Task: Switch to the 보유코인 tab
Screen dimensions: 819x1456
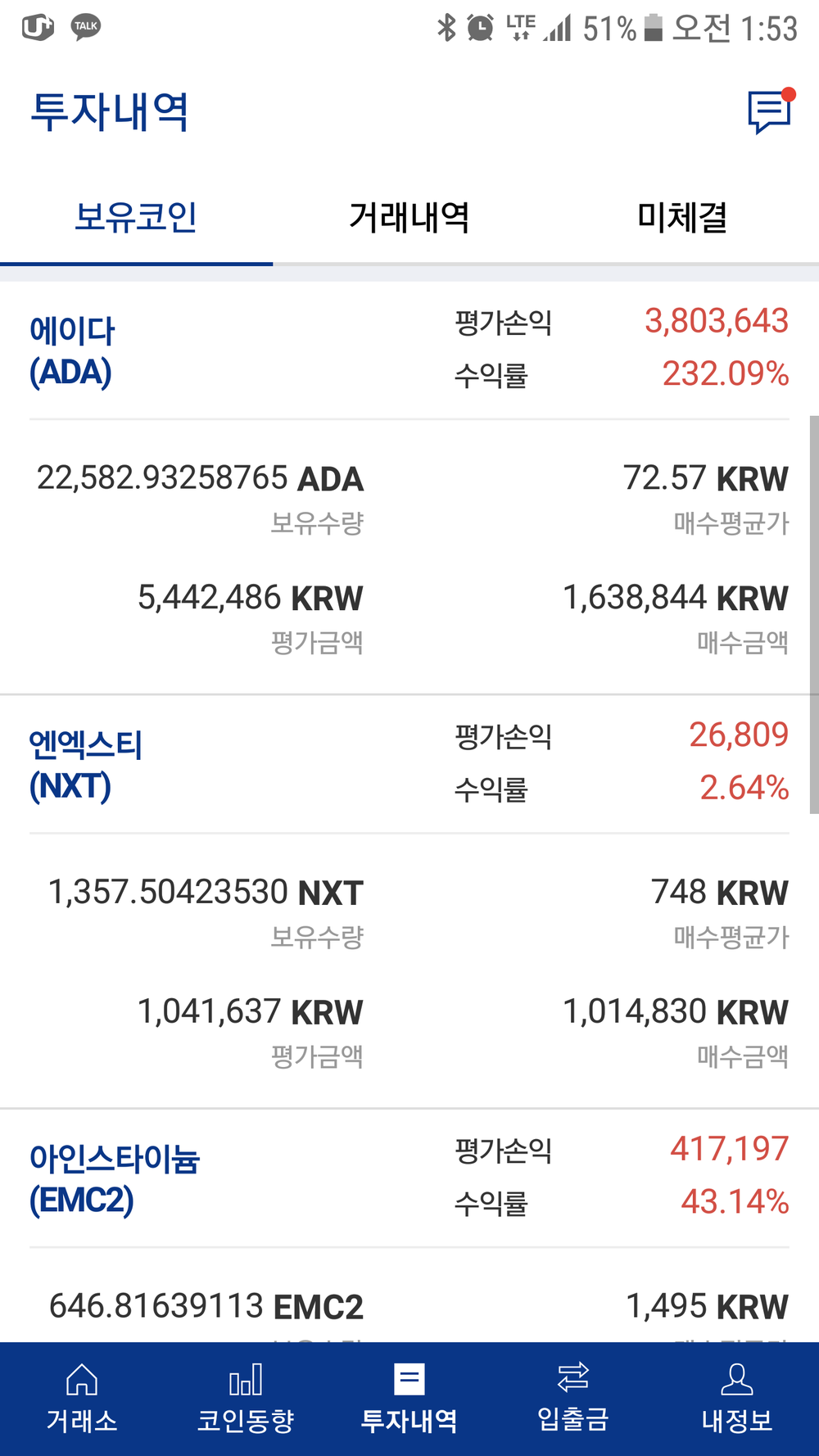Action: coord(136,218)
